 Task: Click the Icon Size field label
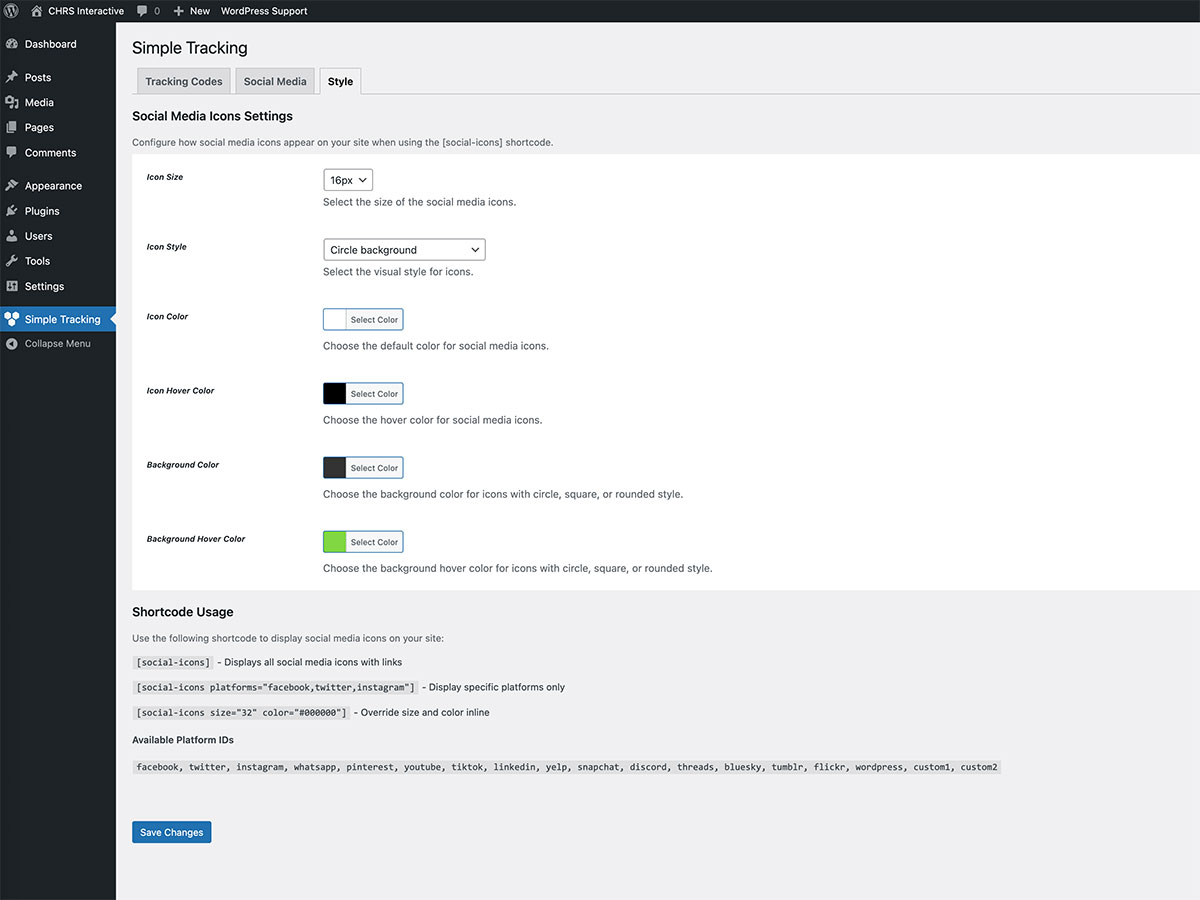click(x=165, y=177)
